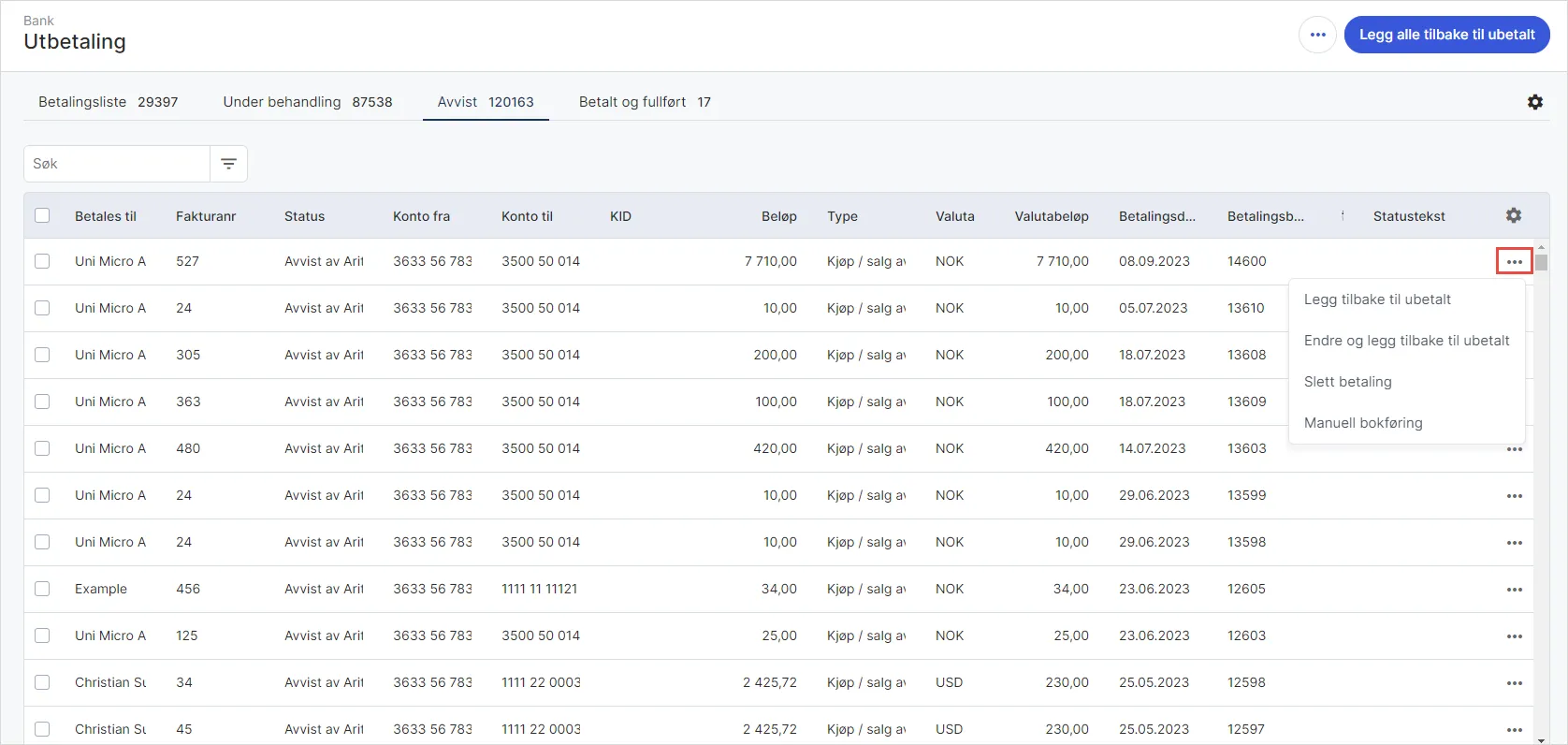Open row actions for payment 12603

click(x=1514, y=636)
